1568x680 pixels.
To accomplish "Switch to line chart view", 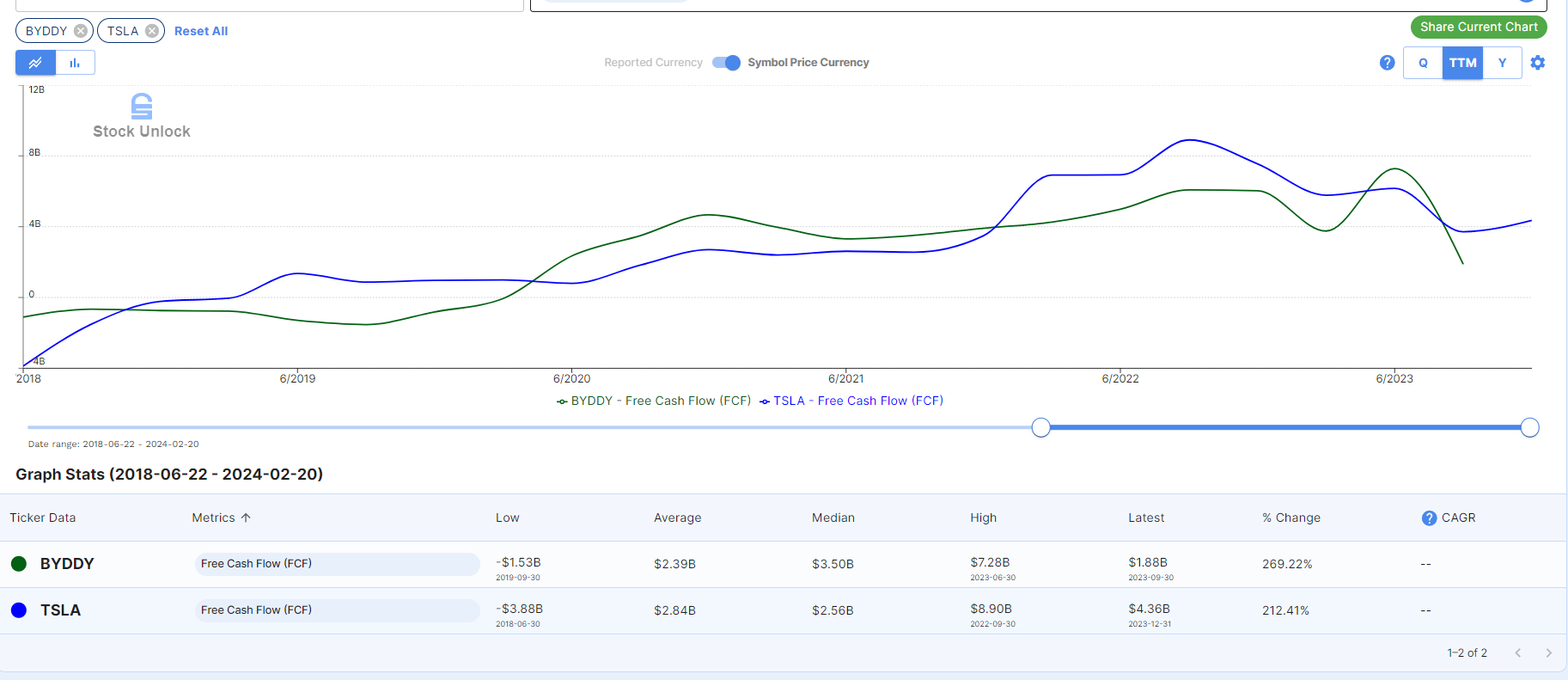I will [35, 63].
